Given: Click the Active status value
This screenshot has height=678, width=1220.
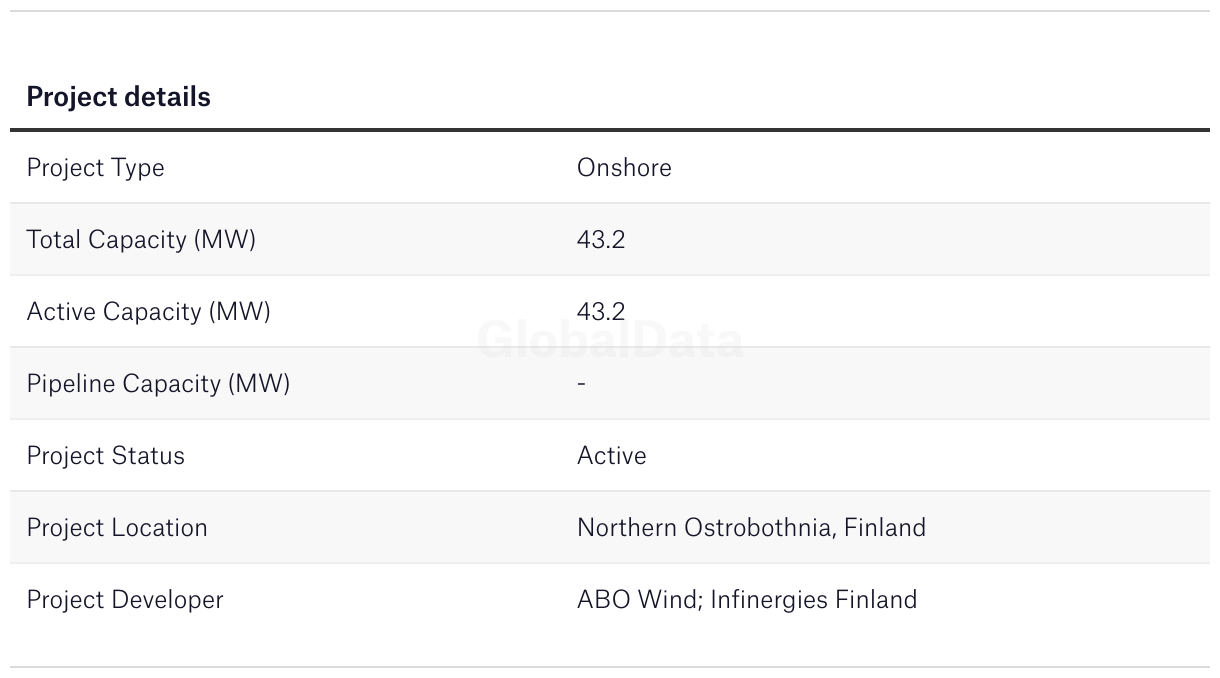Looking at the screenshot, I should tap(612, 456).
